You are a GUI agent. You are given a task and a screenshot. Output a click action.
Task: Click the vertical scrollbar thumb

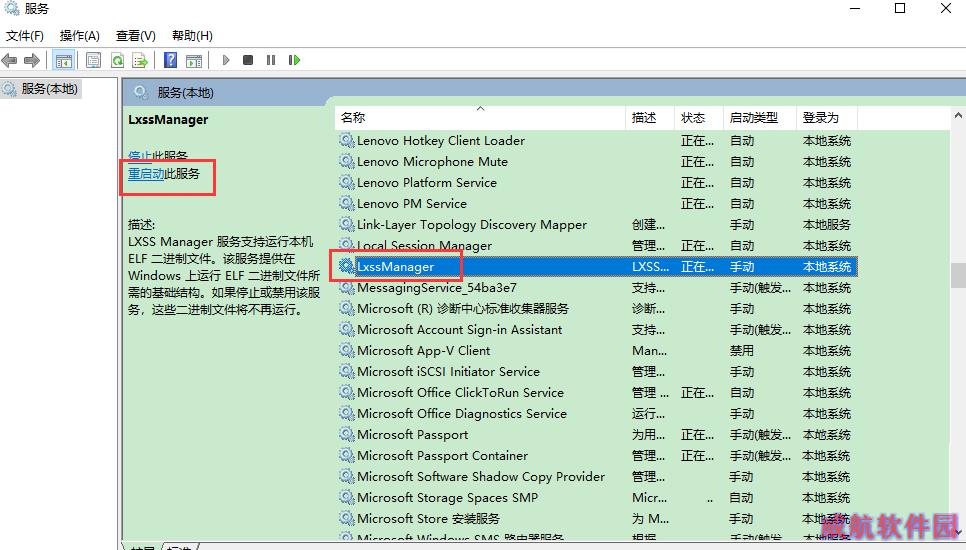point(958,275)
